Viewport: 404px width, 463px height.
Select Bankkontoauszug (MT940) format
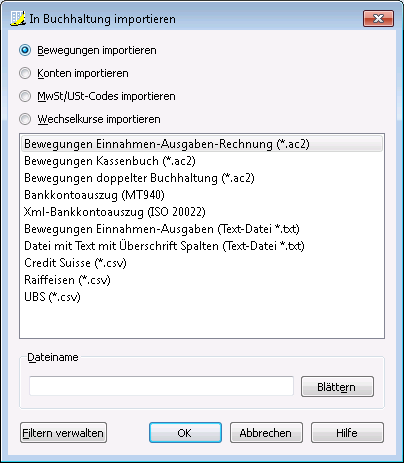[202, 195]
